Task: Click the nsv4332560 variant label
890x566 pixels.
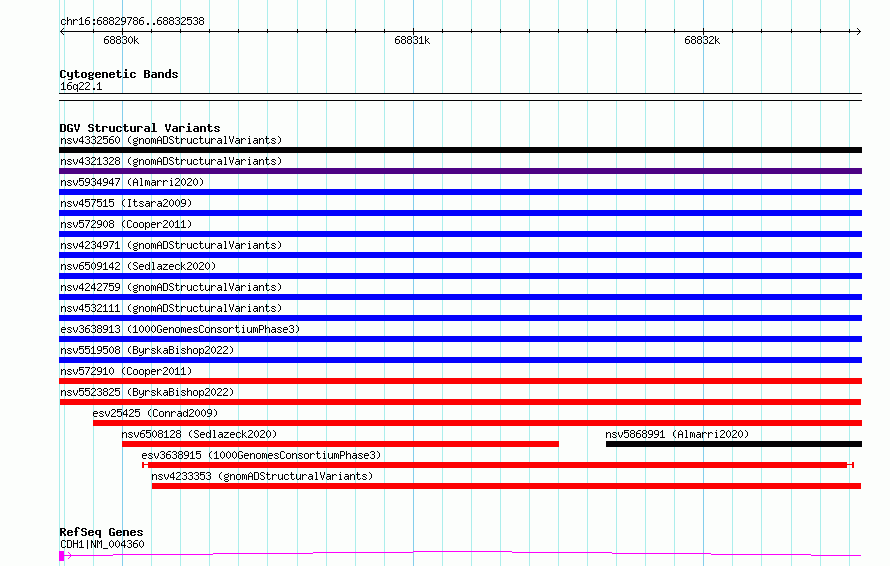Action: click(171, 140)
